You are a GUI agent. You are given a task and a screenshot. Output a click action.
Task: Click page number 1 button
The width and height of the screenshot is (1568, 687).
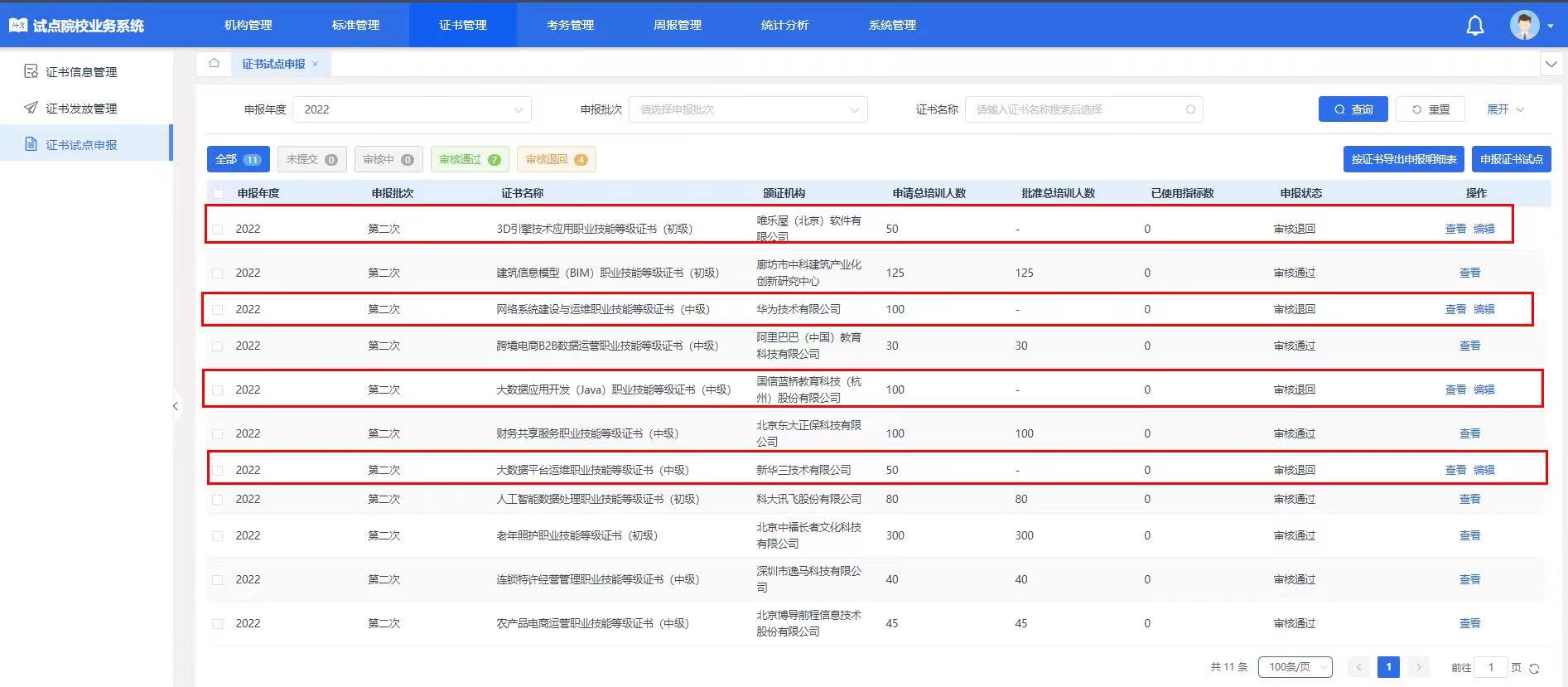tap(1388, 667)
